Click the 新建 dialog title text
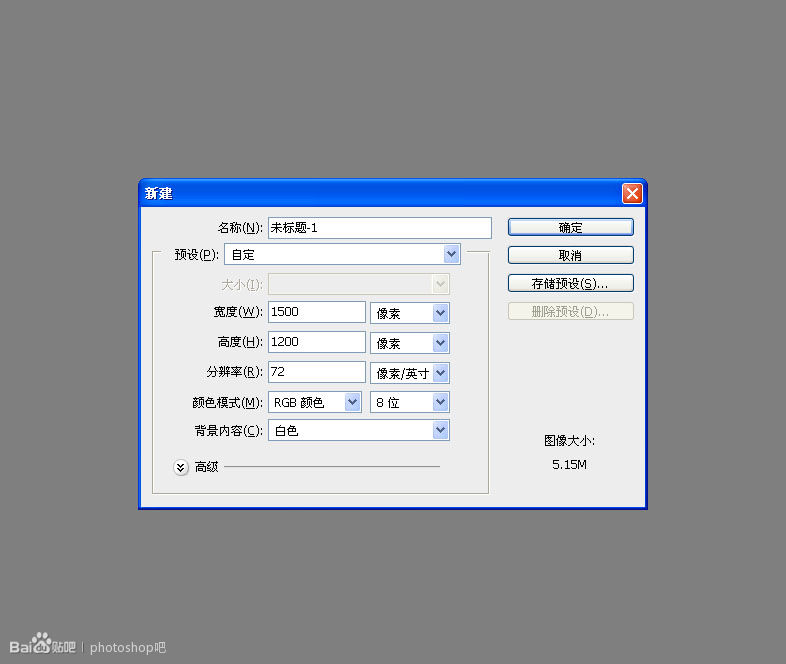 pyautogui.click(x=158, y=193)
